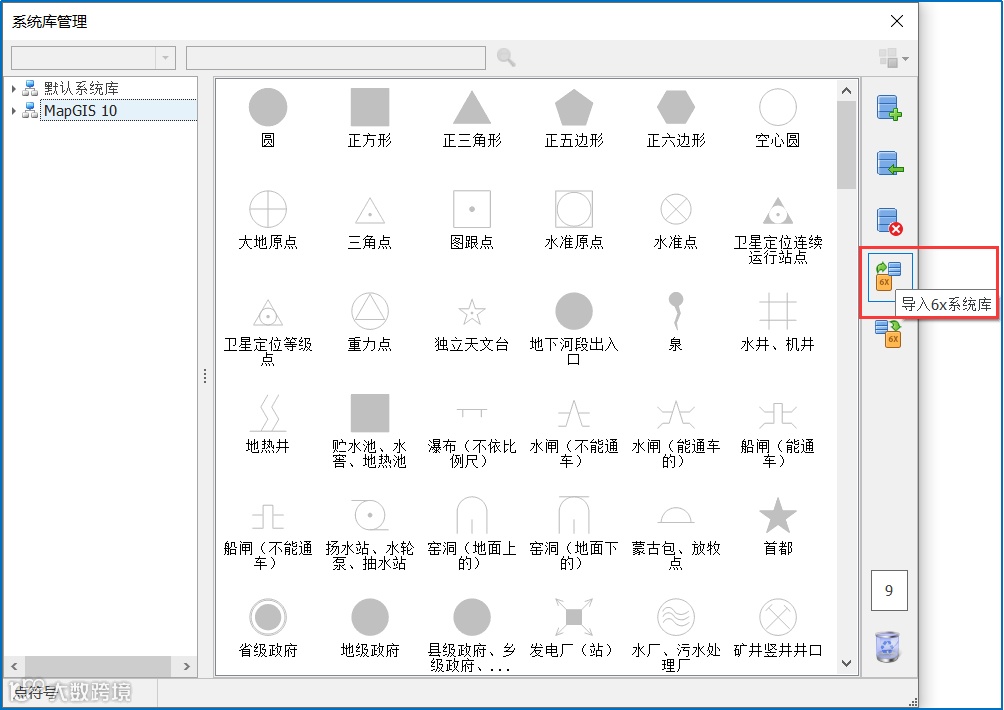
Task: Select the 正三角形 triangle symbol
Action: (472, 118)
